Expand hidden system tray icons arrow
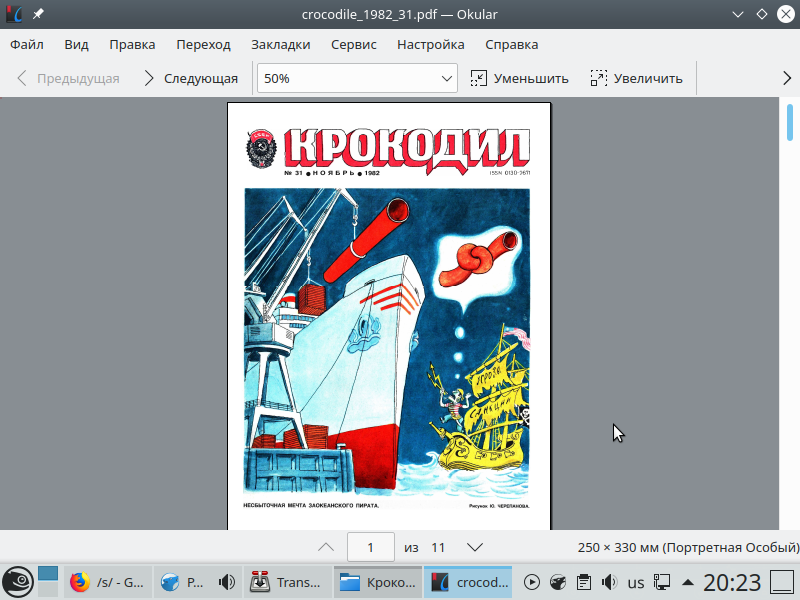The height and width of the screenshot is (600, 800). (688, 582)
